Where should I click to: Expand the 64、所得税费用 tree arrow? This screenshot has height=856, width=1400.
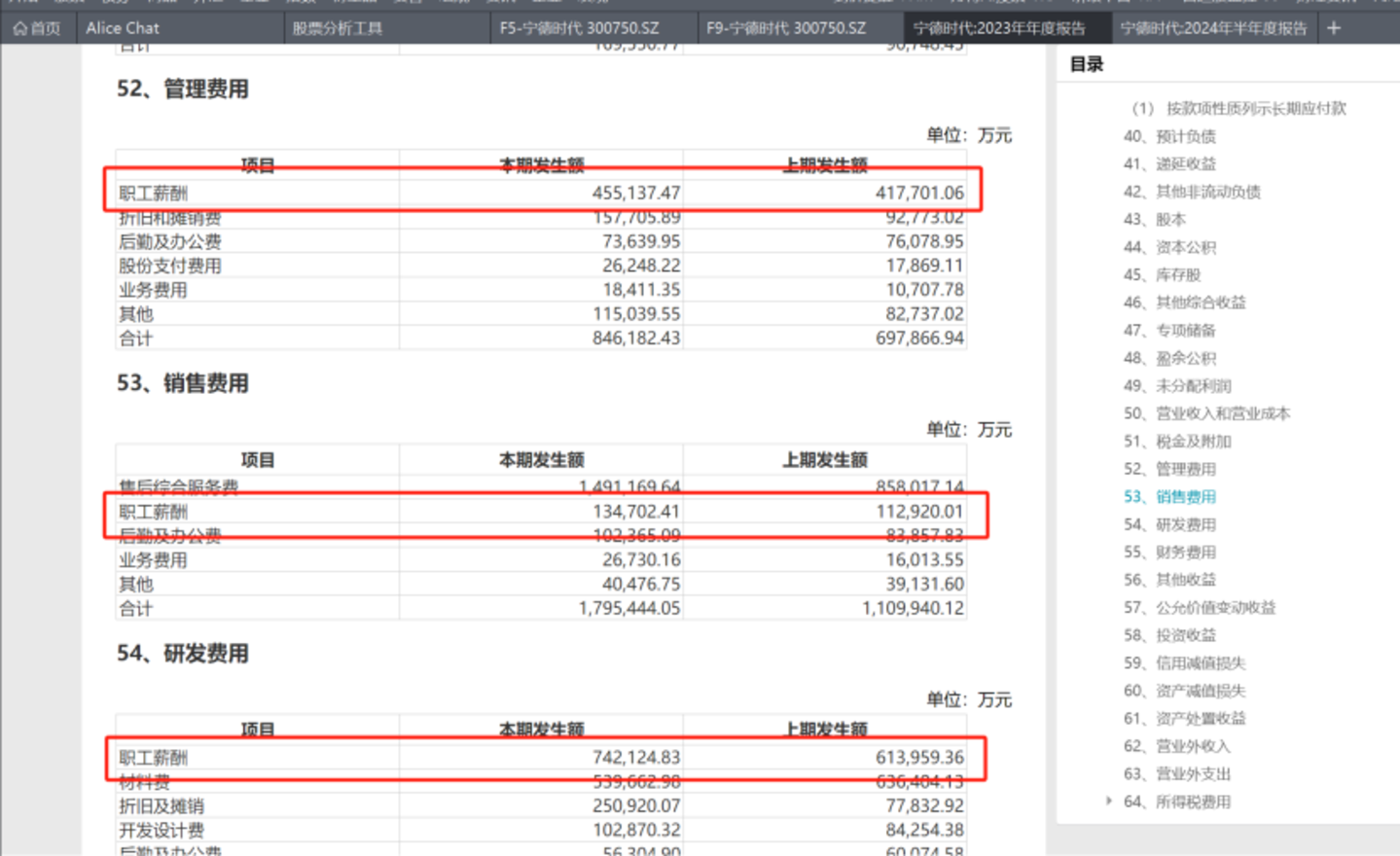click(x=1109, y=801)
